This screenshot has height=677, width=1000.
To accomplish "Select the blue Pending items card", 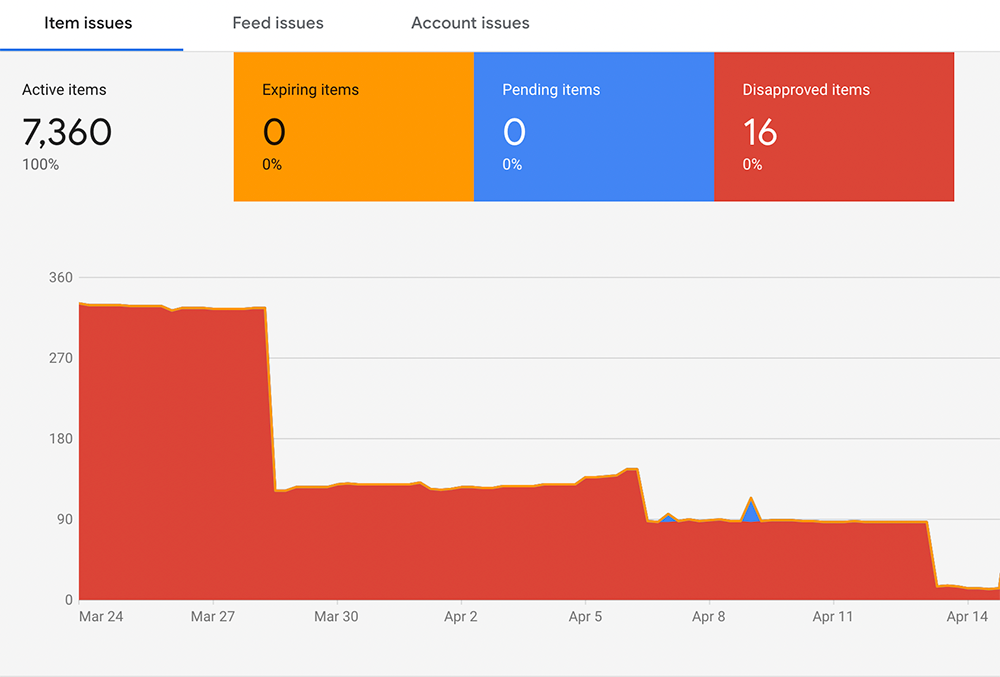I will coord(594,127).
